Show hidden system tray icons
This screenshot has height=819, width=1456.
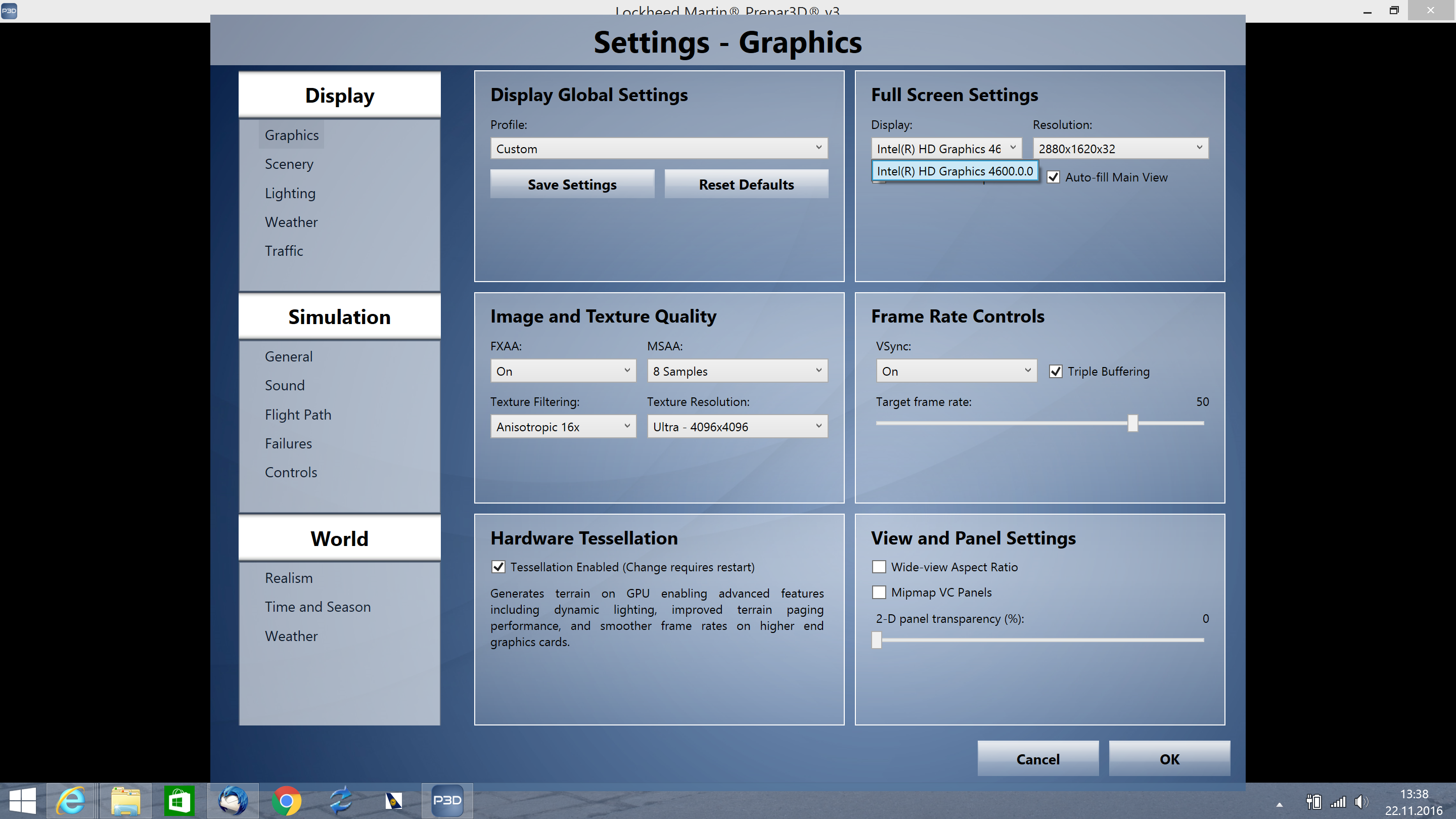tap(1279, 804)
